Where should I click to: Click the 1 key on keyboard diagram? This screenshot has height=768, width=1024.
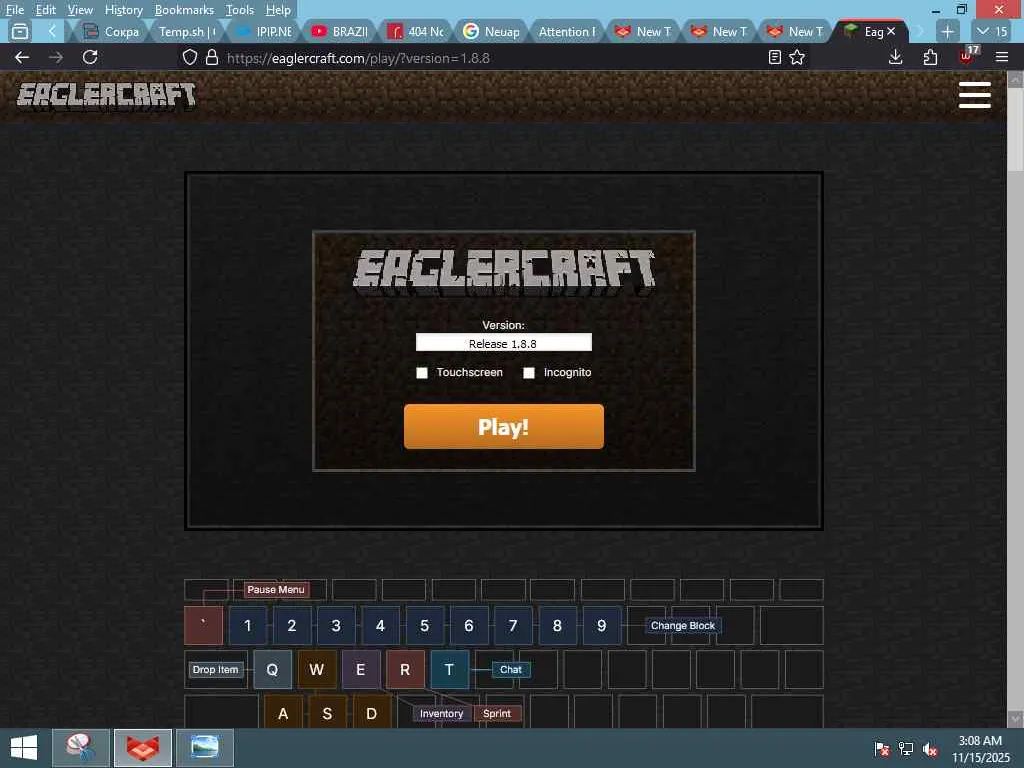coord(248,626)
